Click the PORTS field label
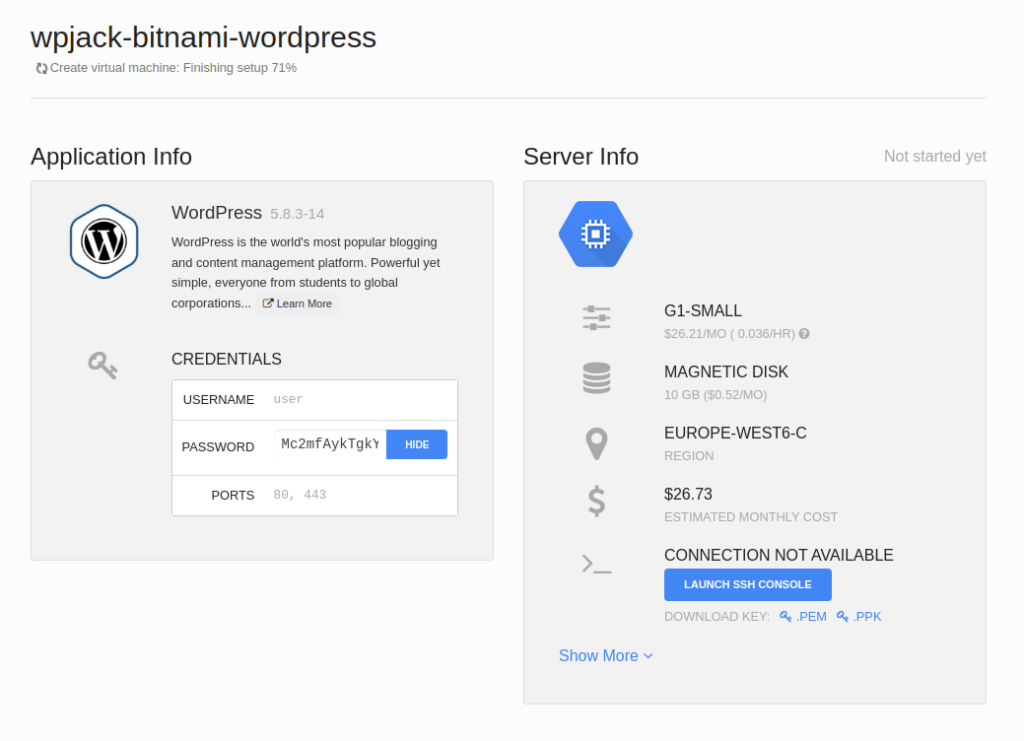This screenshot has height=741, width=1024. [233, 496]
